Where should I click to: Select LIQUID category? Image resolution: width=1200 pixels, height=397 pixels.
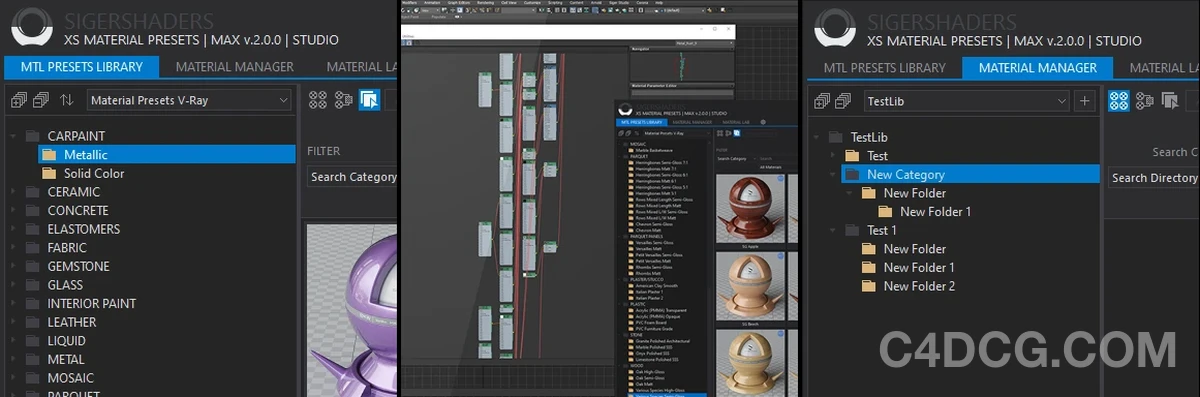click(66, 341)
